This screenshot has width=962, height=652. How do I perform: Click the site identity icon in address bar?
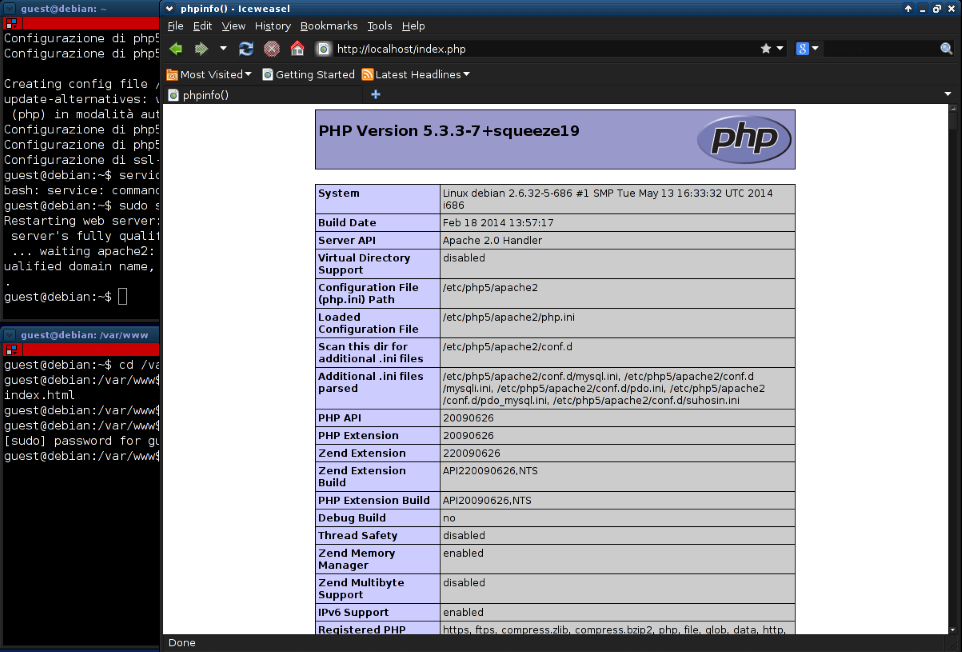pos(324,48)
